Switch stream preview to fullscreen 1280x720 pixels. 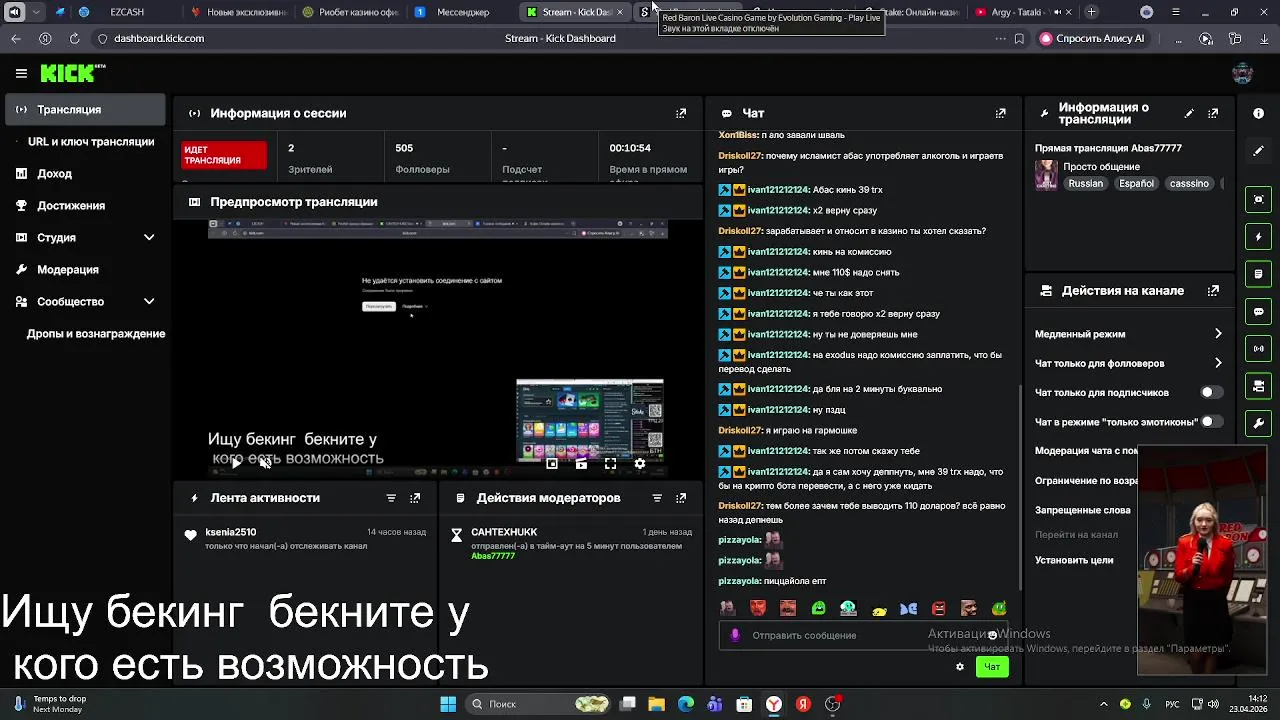[x=610, y=463]
